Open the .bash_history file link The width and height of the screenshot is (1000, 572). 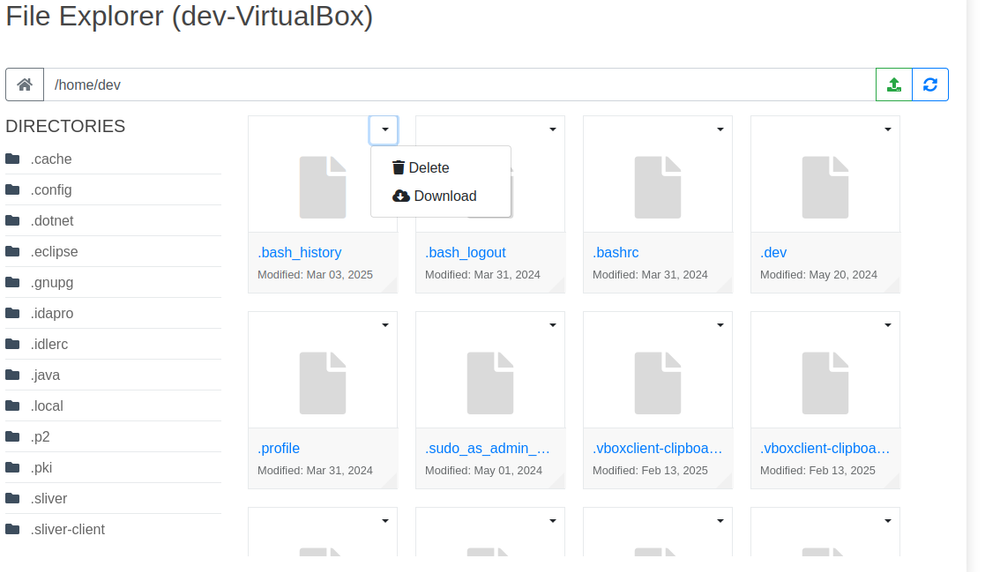299,253
